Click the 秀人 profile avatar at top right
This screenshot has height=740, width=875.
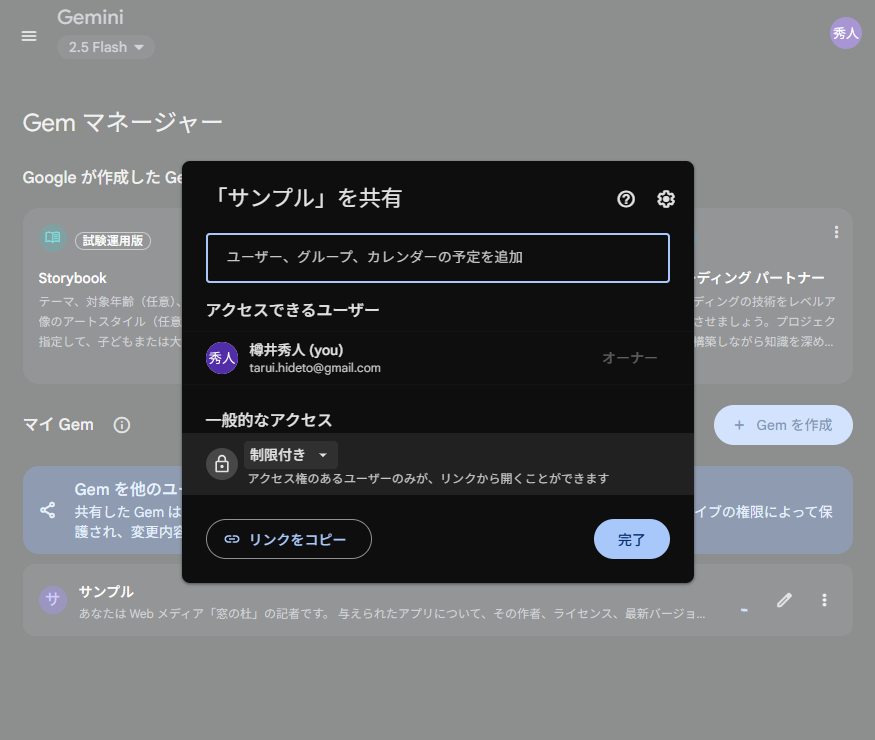[845, 33]
